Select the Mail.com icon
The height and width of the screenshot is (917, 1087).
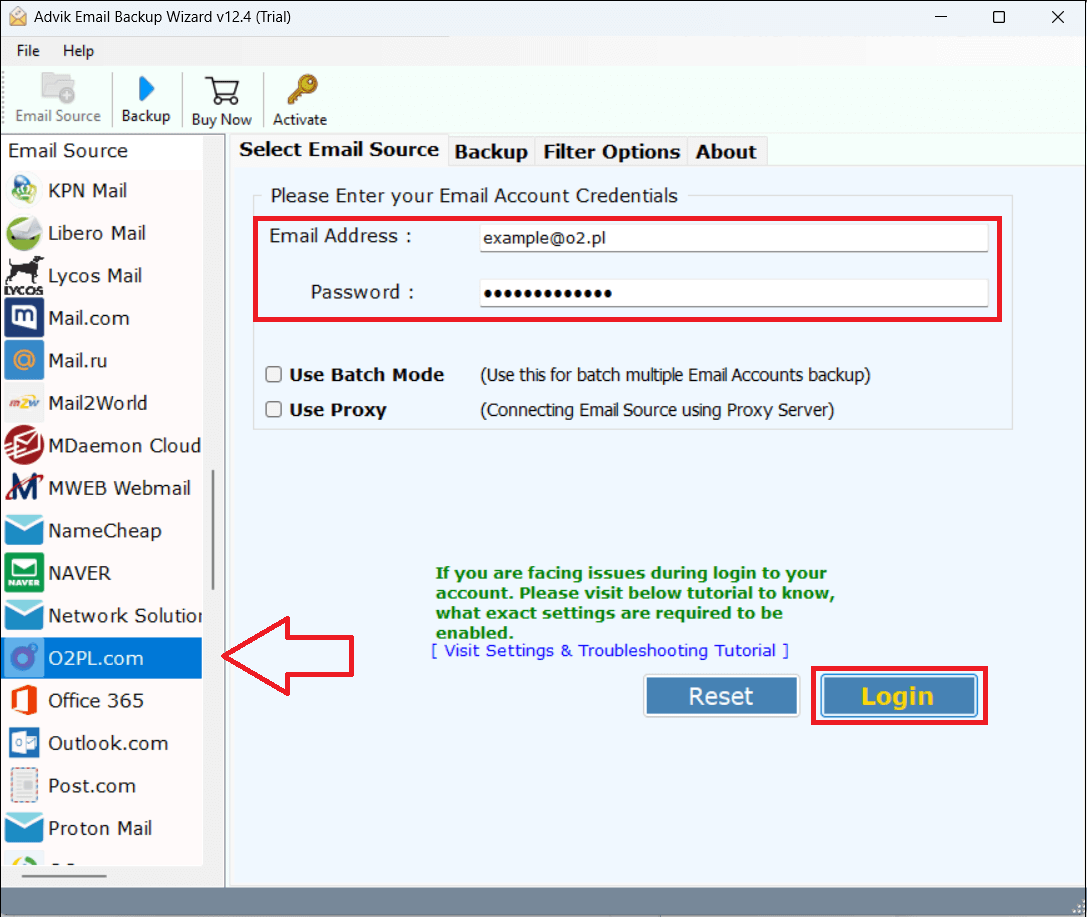24,318
